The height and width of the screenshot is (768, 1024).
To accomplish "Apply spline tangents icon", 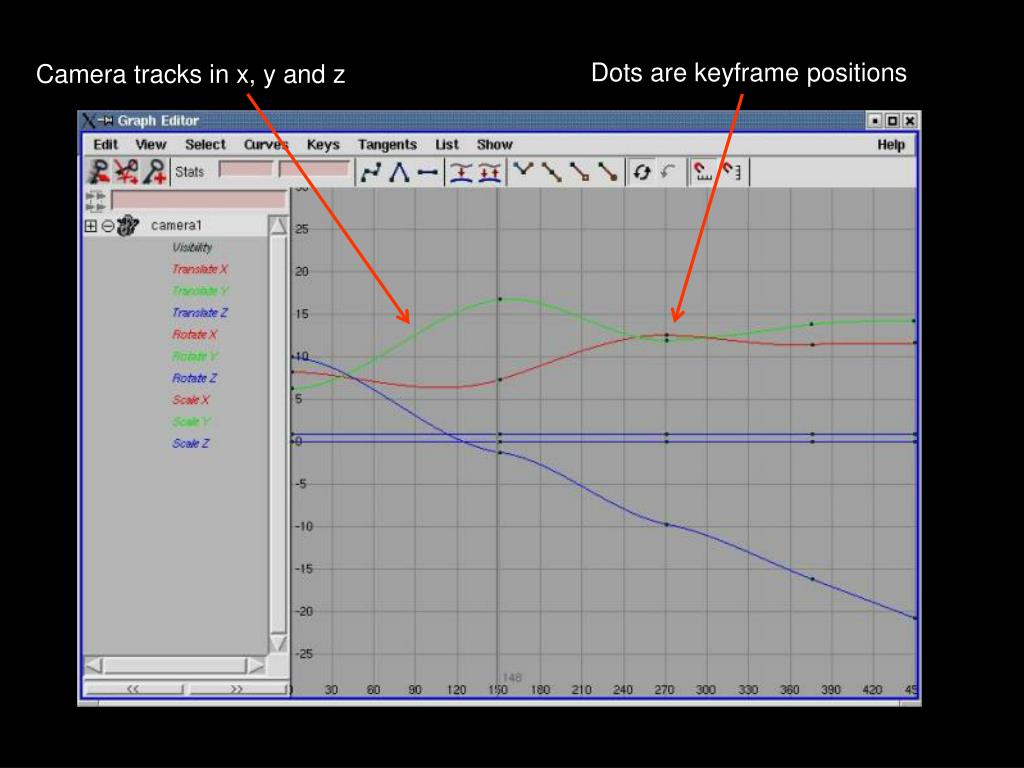I will click(371, 172).
